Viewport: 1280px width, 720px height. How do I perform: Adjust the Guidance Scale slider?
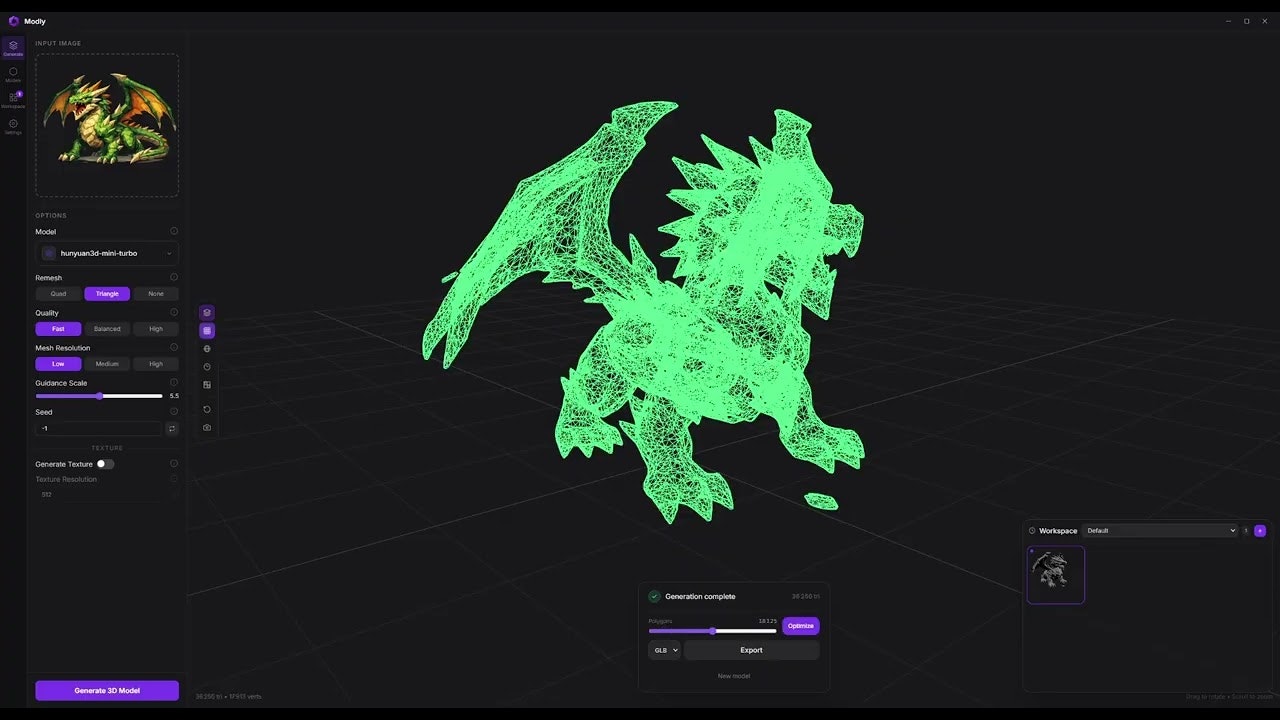coord(99,396)
